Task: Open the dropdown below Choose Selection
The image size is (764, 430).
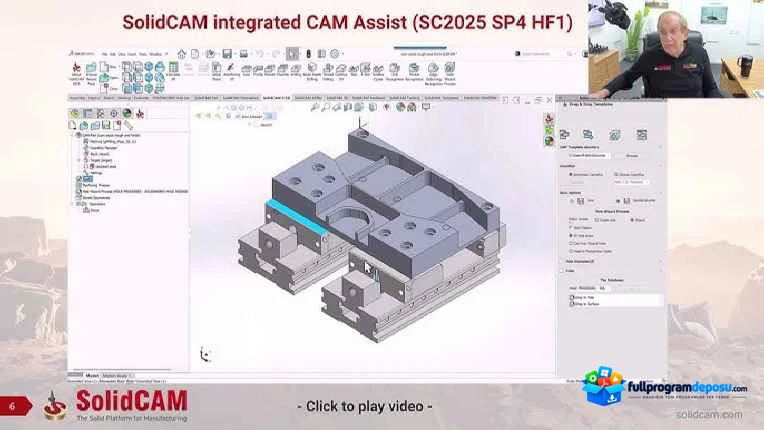Action: (631, 182)
